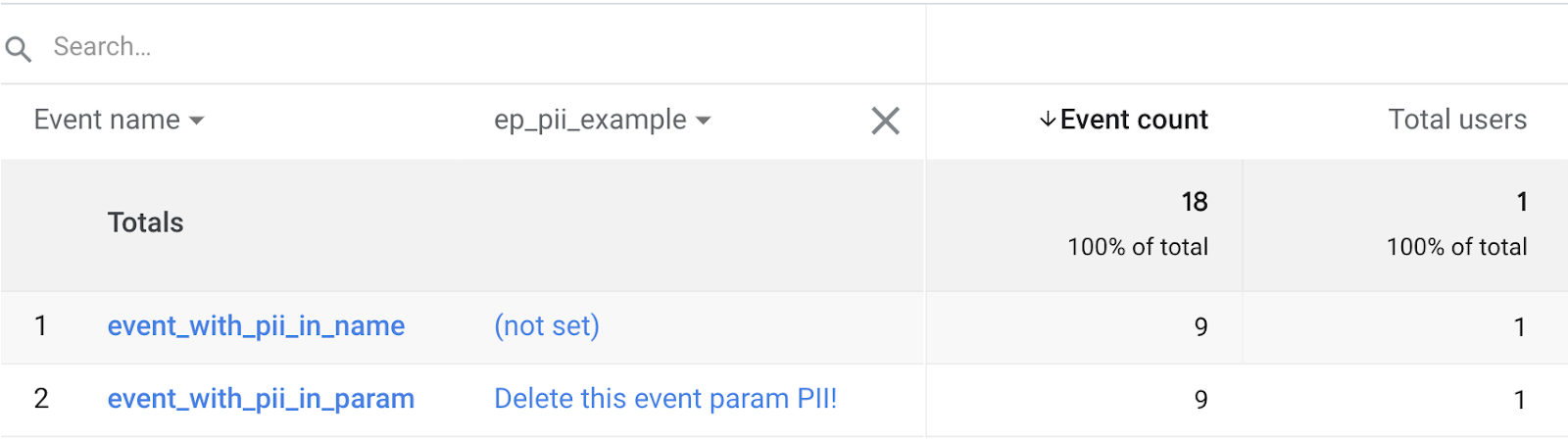Open the Event name dimension dropdown

(x=119, y=120)
